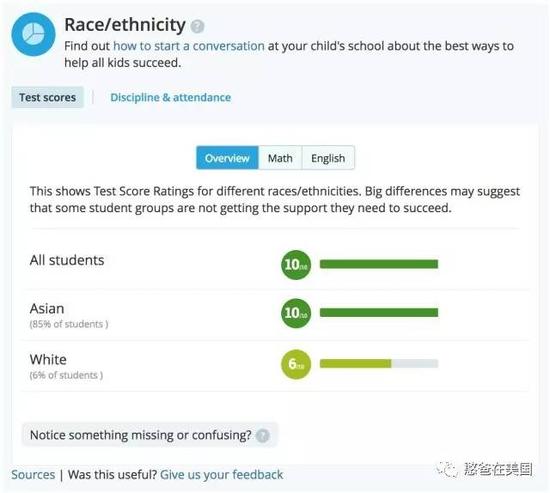550x493 pixels.
Task: Click help icon next to Race/ethnicity heading
Action: [197, 26]
